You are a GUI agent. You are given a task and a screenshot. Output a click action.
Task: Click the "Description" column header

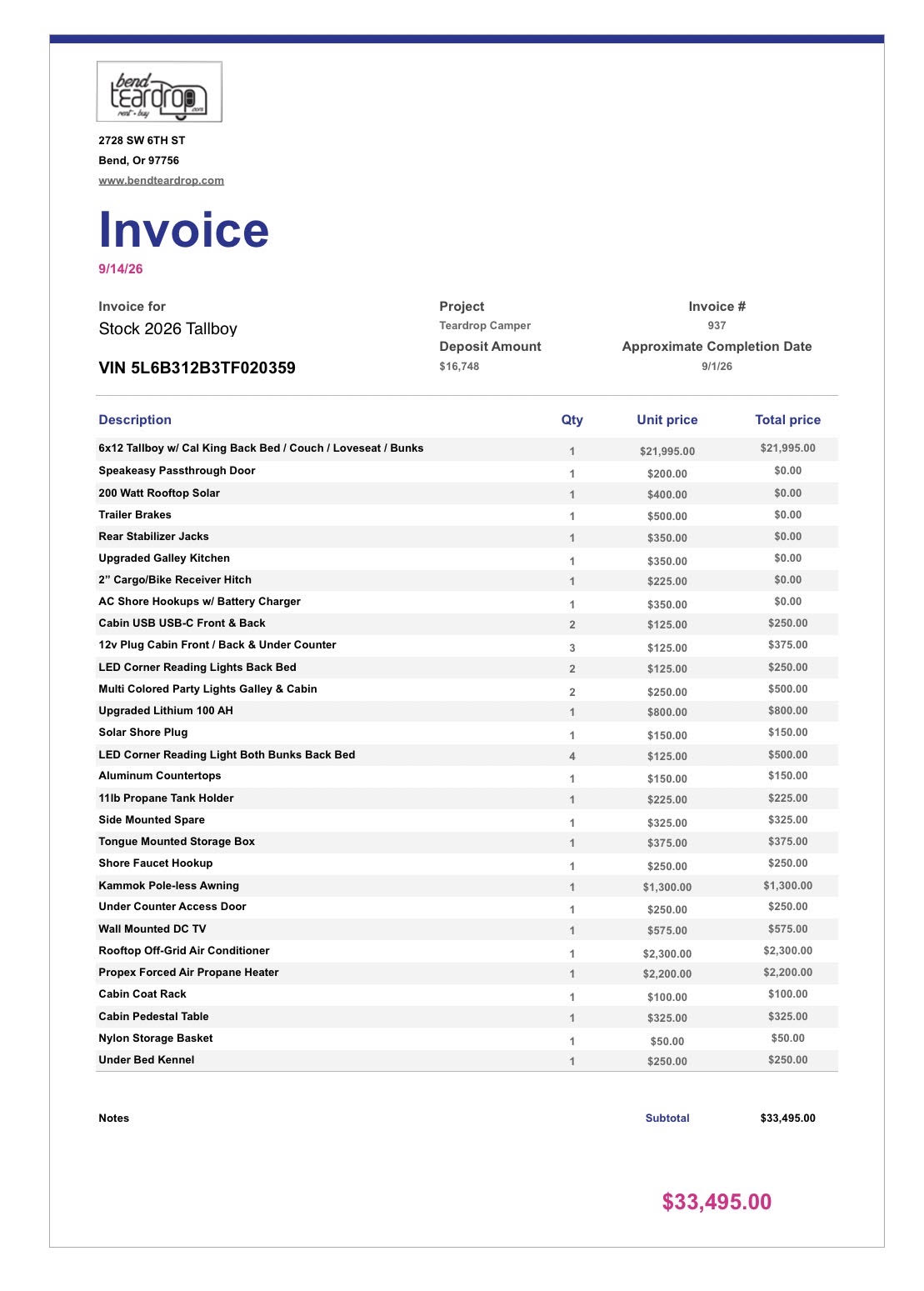click(x=135, y=419)
